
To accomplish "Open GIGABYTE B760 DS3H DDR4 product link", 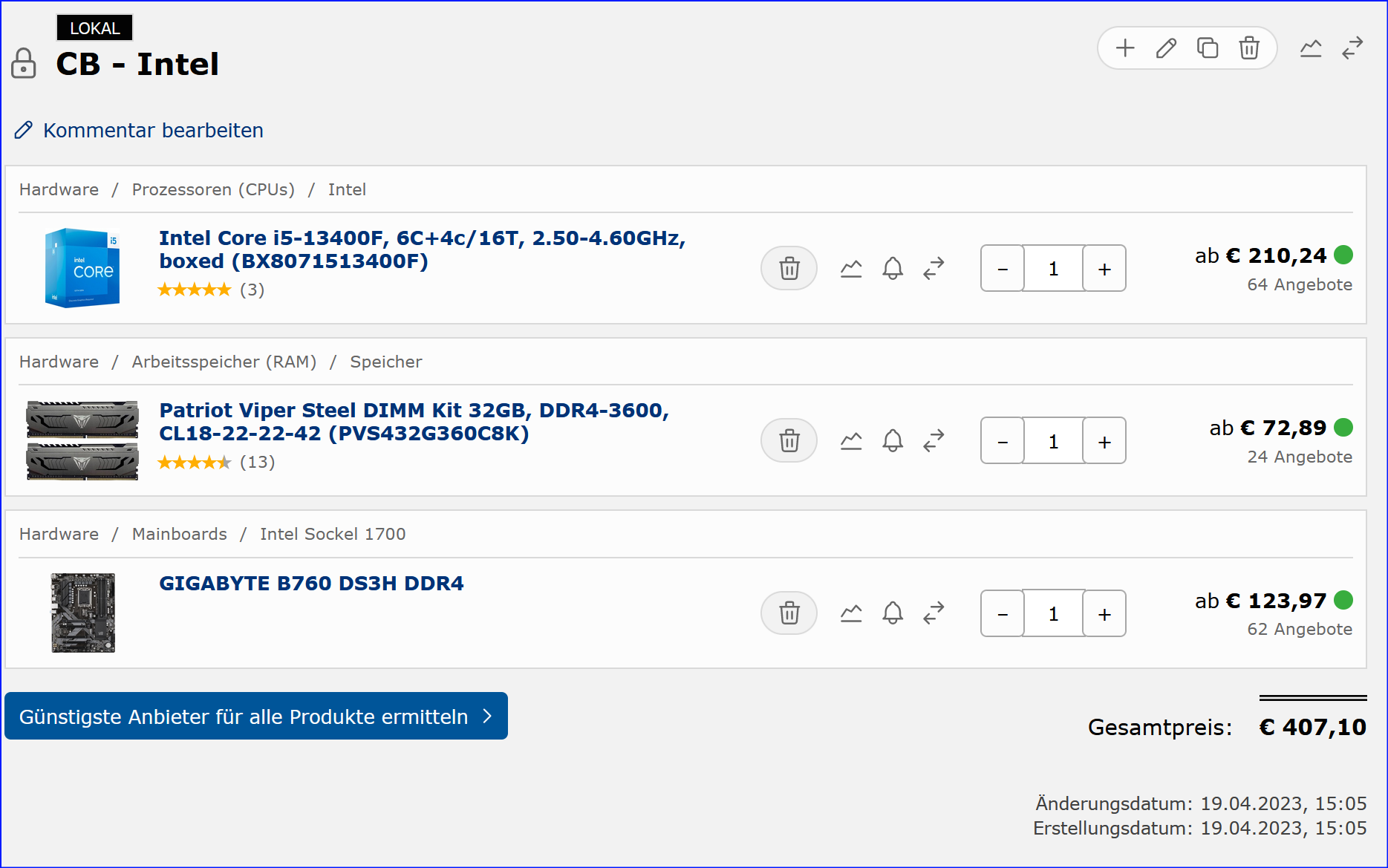I will coord(311,584).
